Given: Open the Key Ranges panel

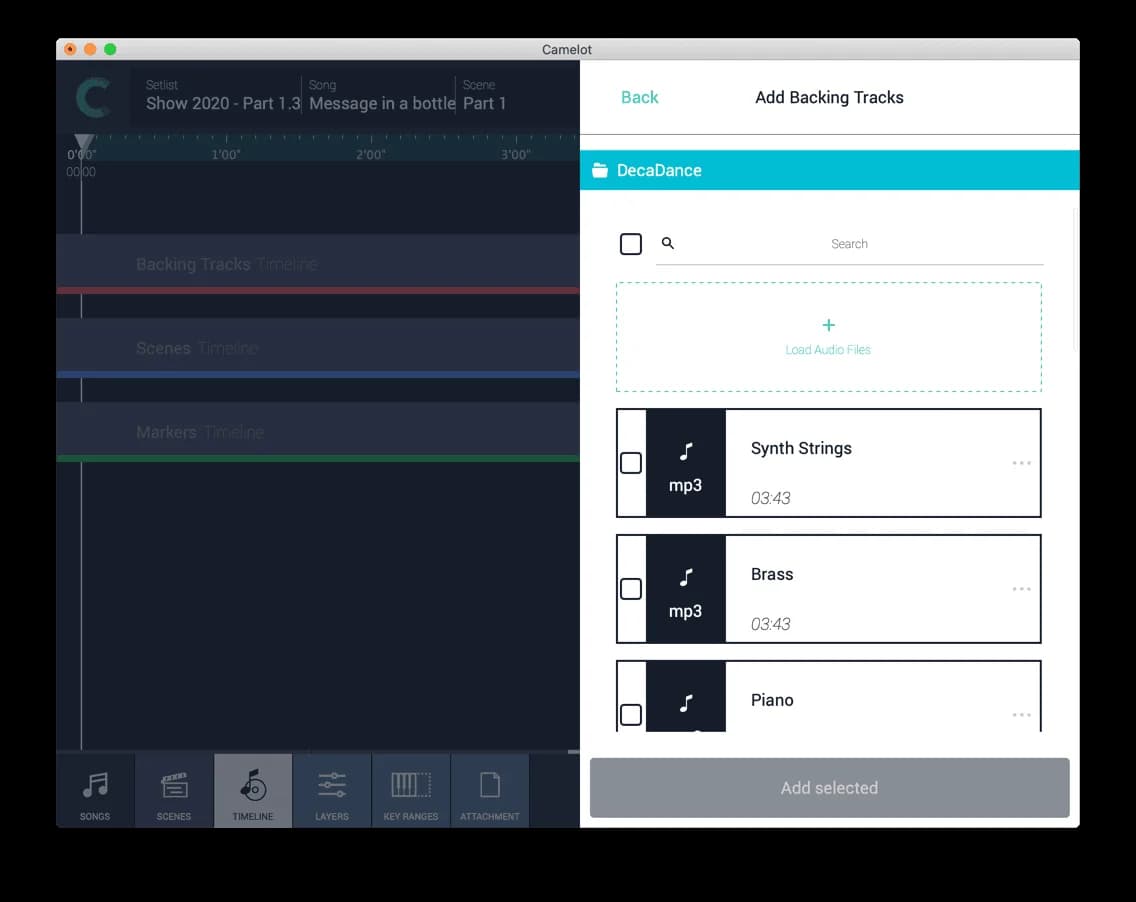Looking at the screenshot, I should click(411, 790).
